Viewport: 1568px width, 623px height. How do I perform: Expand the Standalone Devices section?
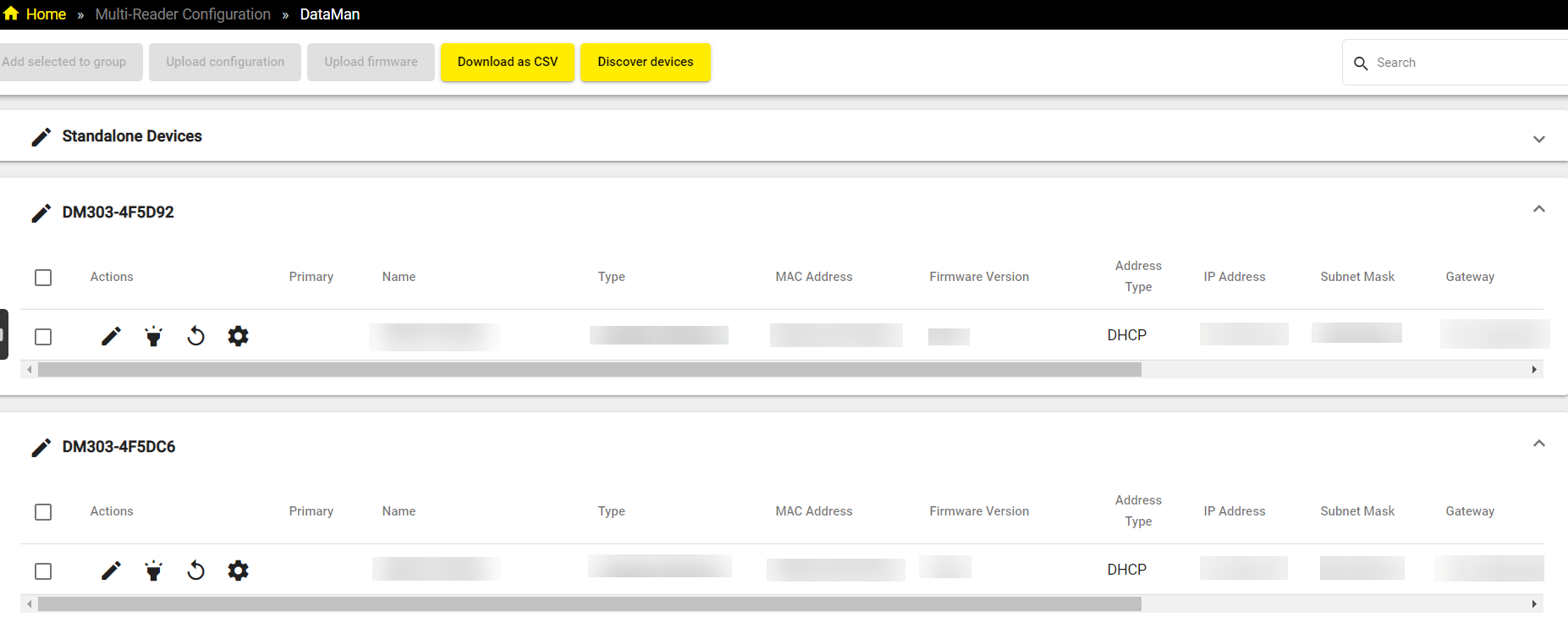(1538, 139)
